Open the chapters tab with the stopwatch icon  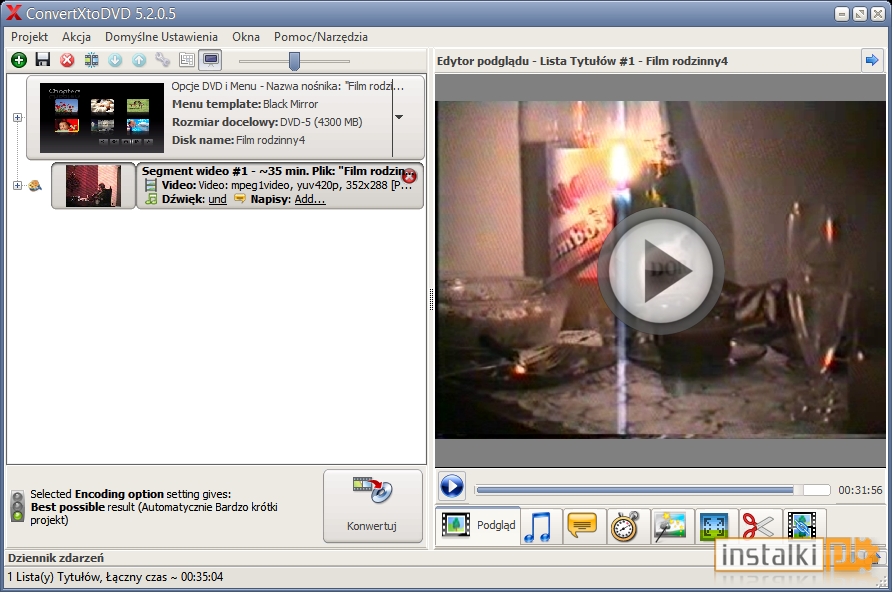(626, 526)
